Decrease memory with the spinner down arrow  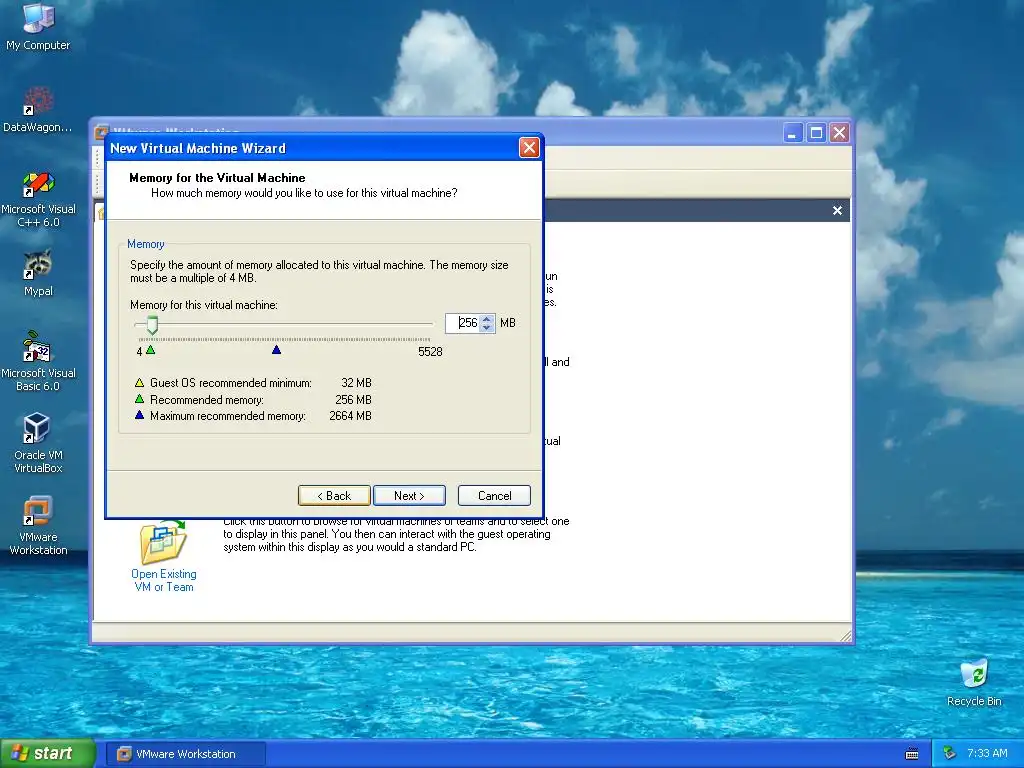pos(487,328)
